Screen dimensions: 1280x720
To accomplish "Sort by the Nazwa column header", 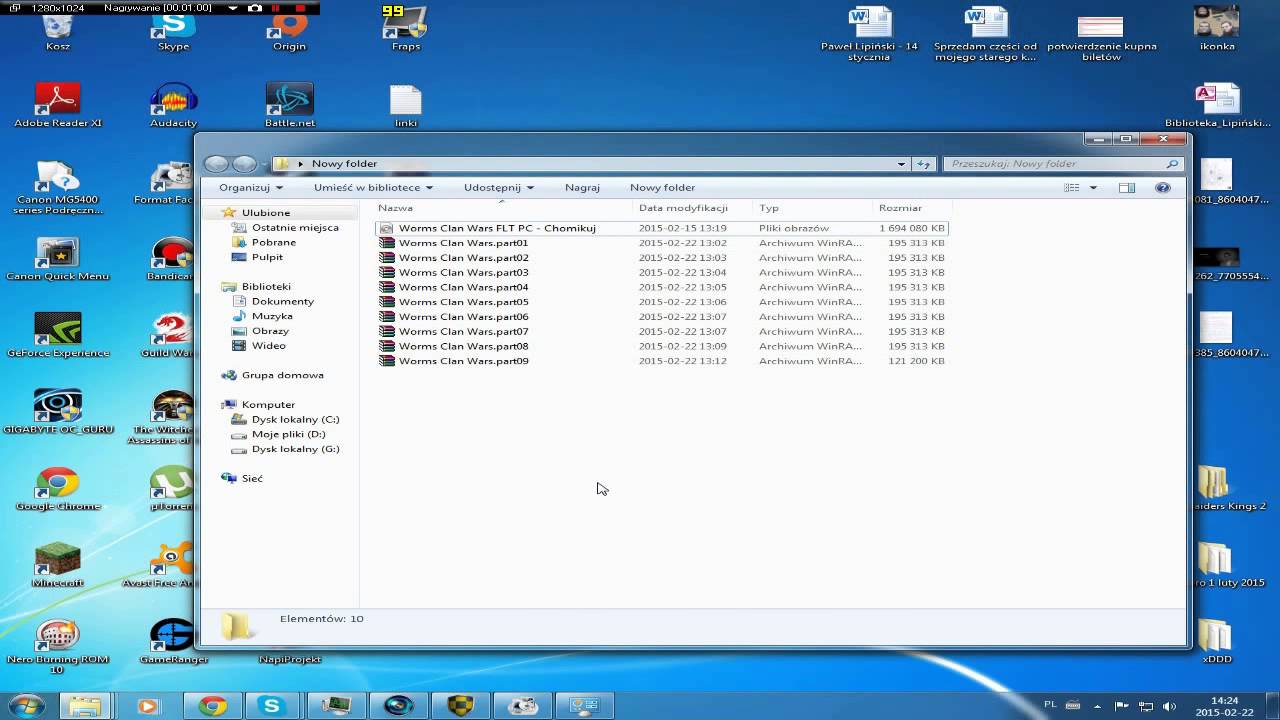I will pyautogui.click(x=504, y=208).
